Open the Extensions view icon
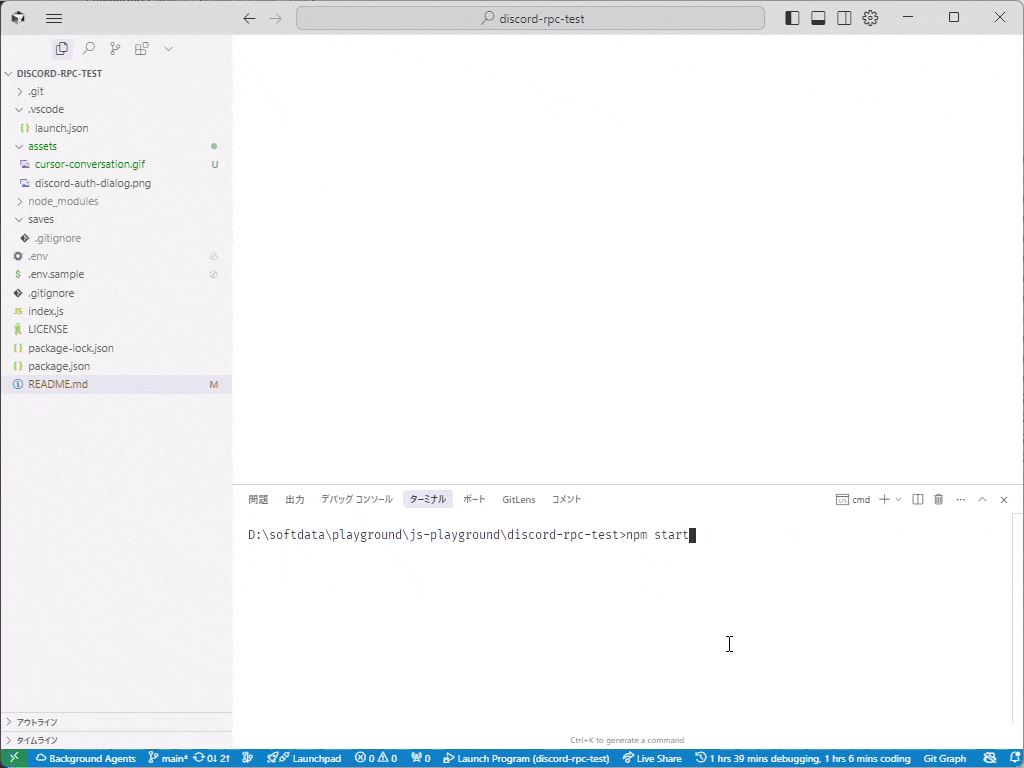The image size is (1024, 768). coord(141,48)
